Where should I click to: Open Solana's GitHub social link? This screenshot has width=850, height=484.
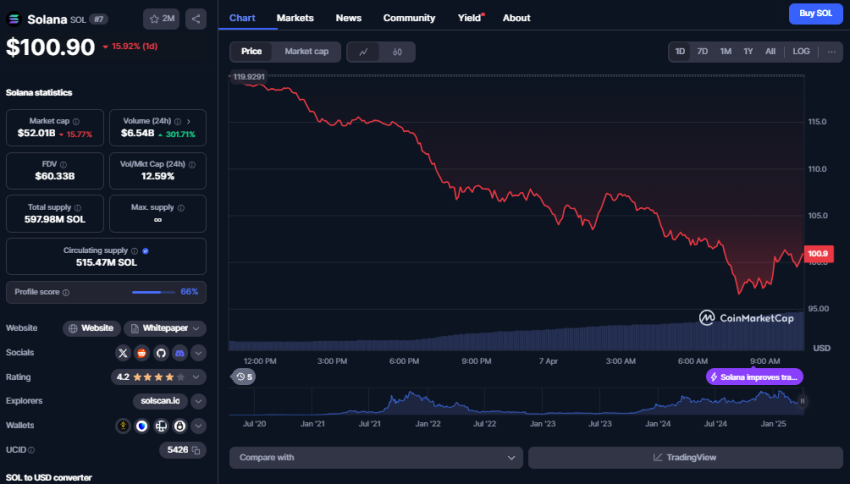[x=160, y=353]
